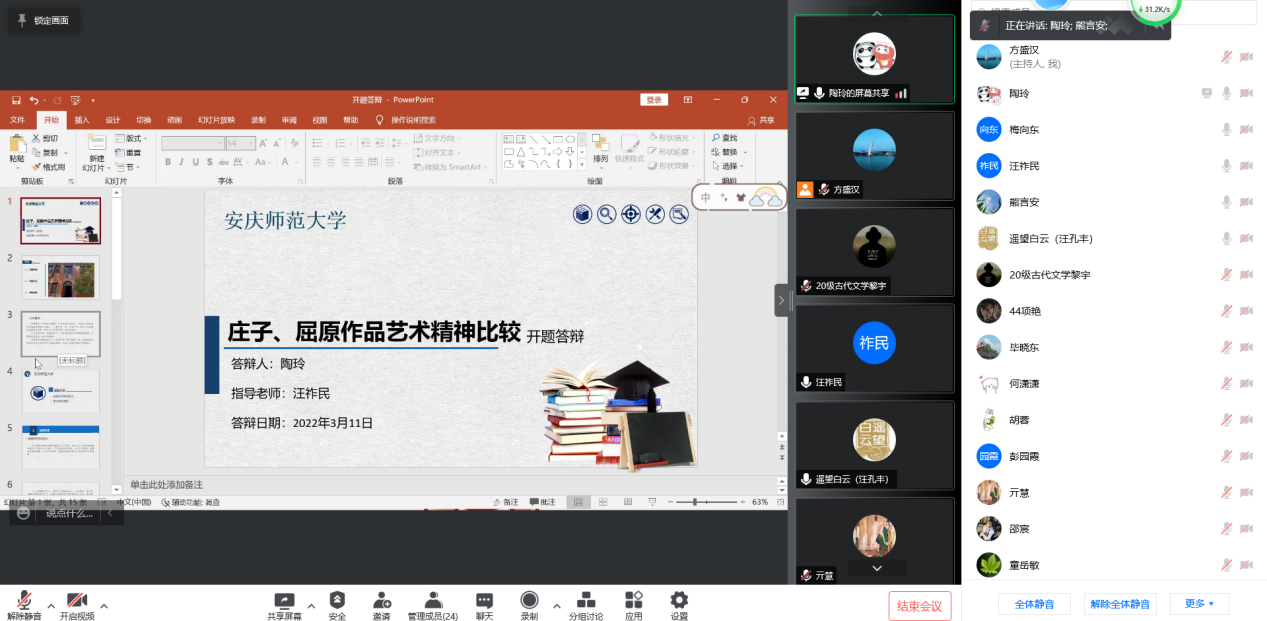Open the Apps (应用) icon

tap(633, 600)
